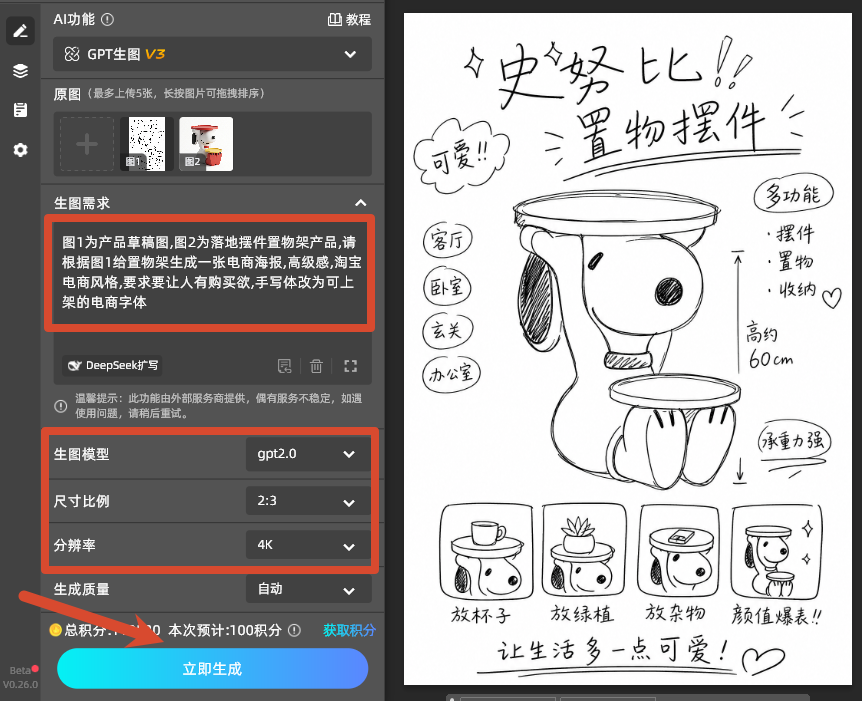Open the 生图模型 gpt2.0 dropdown
The width and height of the screenshot is (862, 701).
(x=308, y=454)
